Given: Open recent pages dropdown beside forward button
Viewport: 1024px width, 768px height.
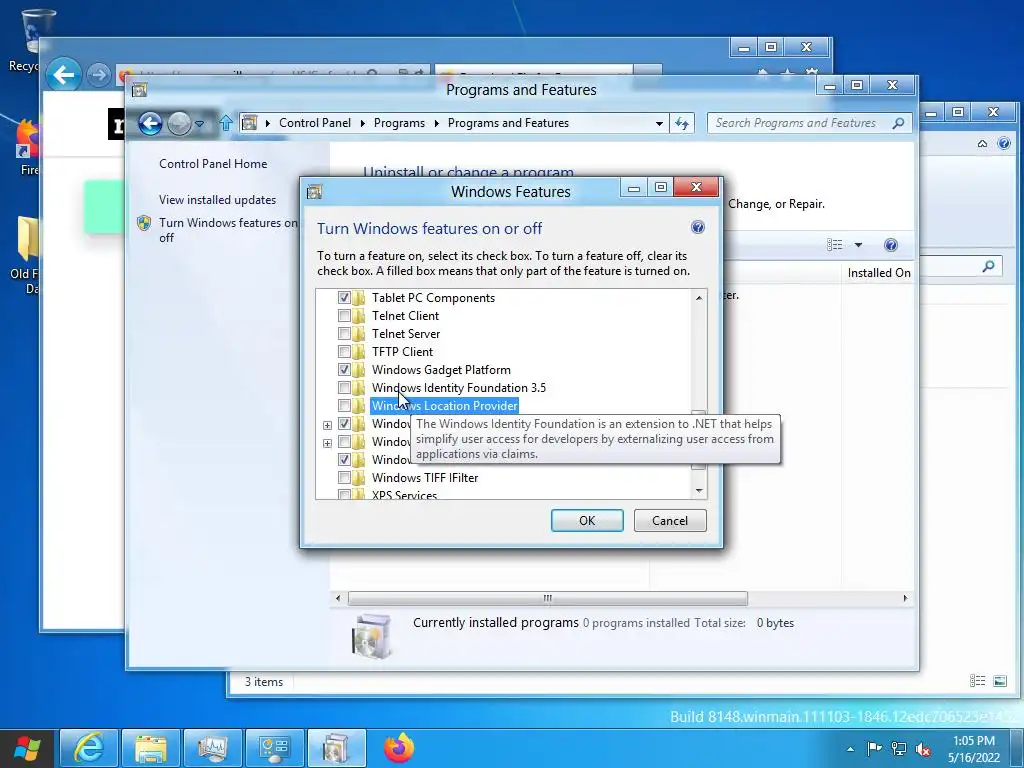Looking at the screenshot, I should [199, 123].
